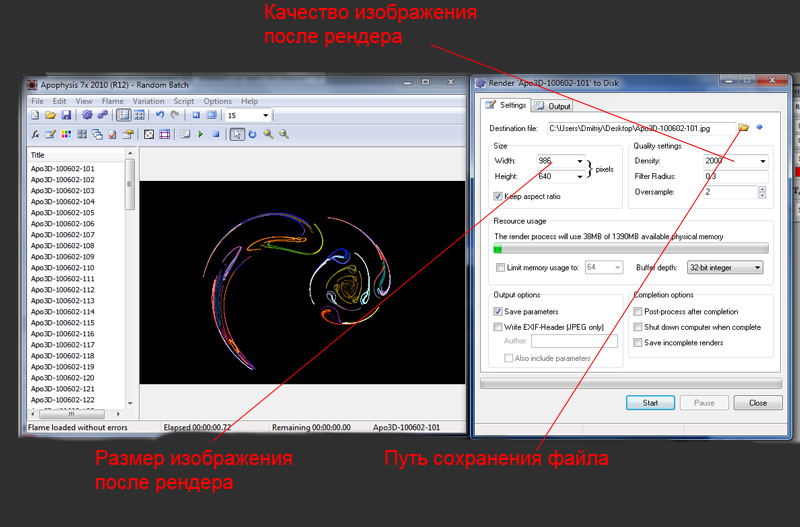Click the blue arrow beside the destination folder icon

coord(759,128)
